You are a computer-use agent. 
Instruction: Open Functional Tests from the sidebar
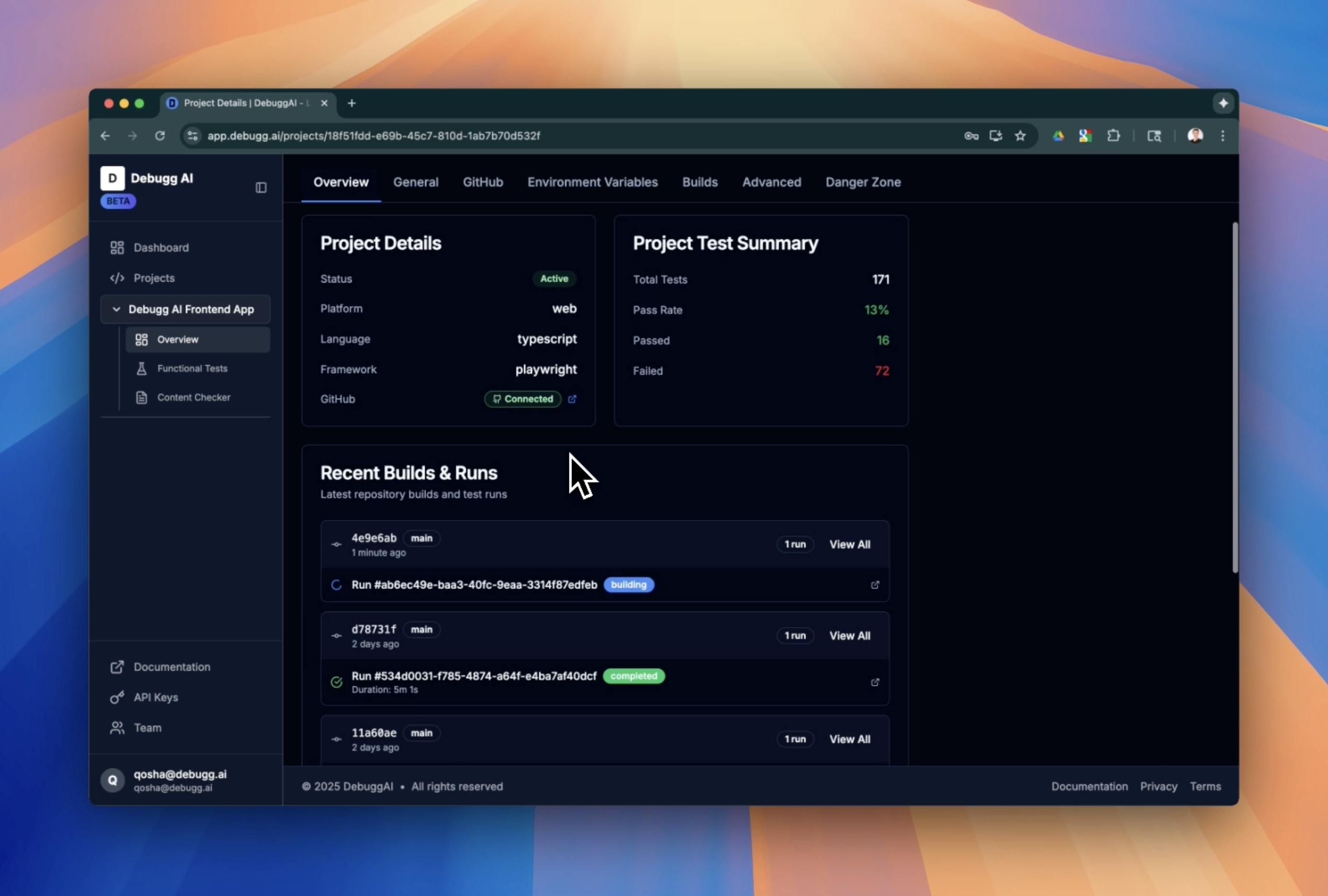pos(192,368)
